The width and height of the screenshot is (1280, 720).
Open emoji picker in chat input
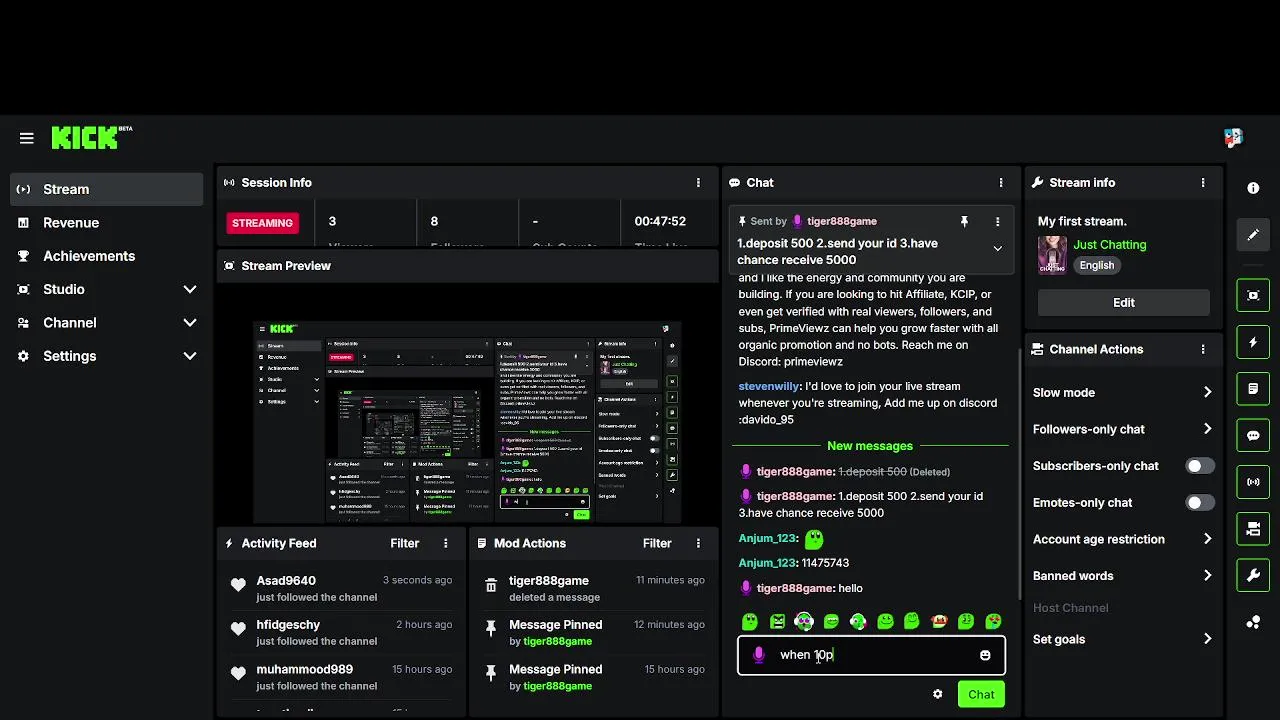(x=985, y=655)
